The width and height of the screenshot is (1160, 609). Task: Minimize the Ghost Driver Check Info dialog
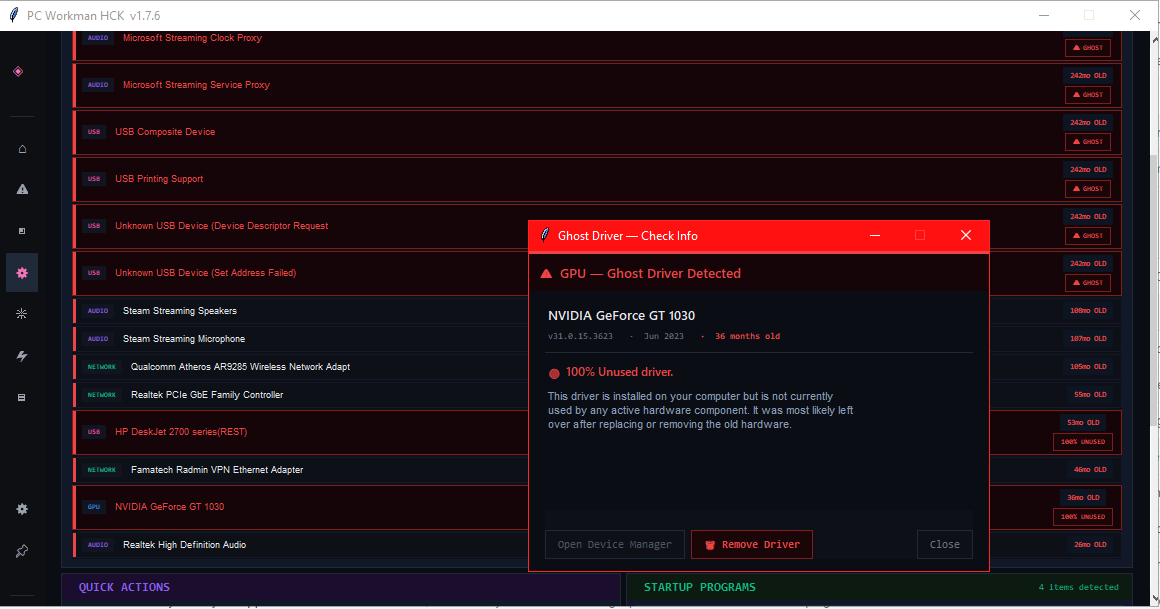point(874,235)
